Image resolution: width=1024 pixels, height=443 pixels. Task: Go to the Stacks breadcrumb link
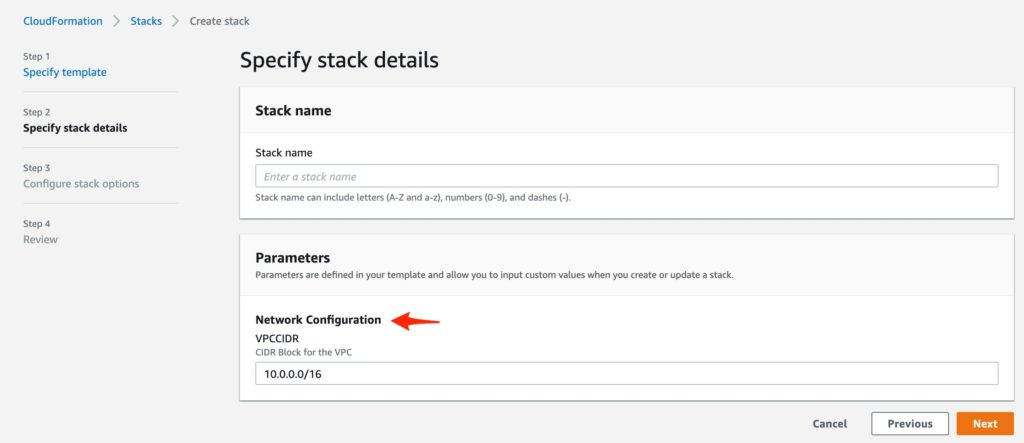point(146,21)
